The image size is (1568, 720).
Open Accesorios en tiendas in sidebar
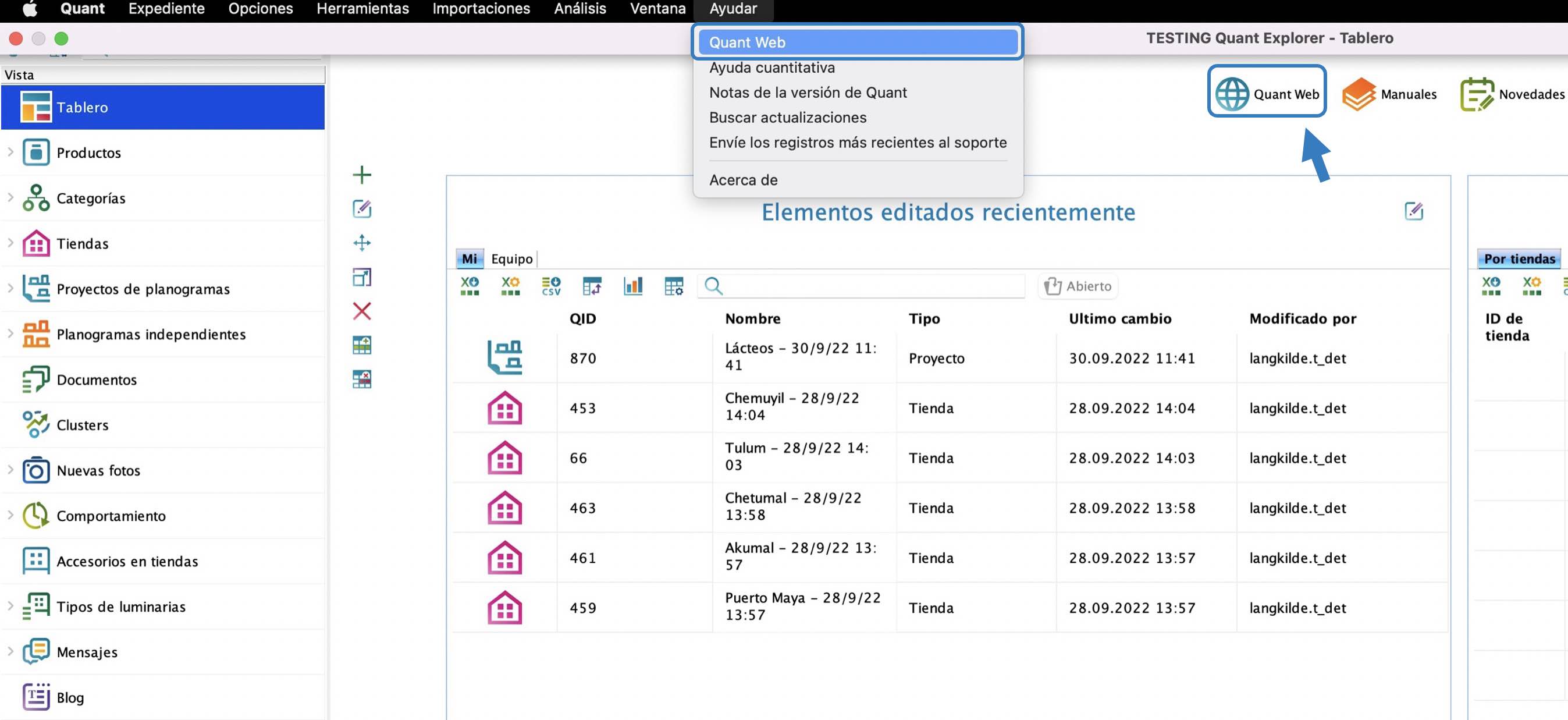coord(163,561)
